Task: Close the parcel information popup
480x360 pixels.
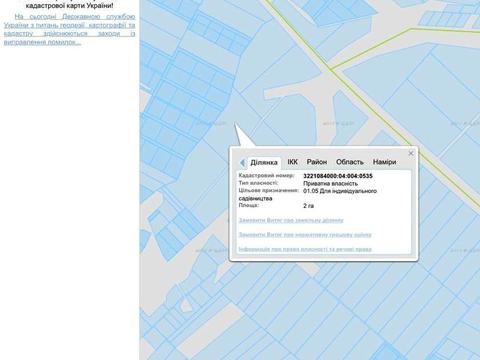Action: [411, 153]
